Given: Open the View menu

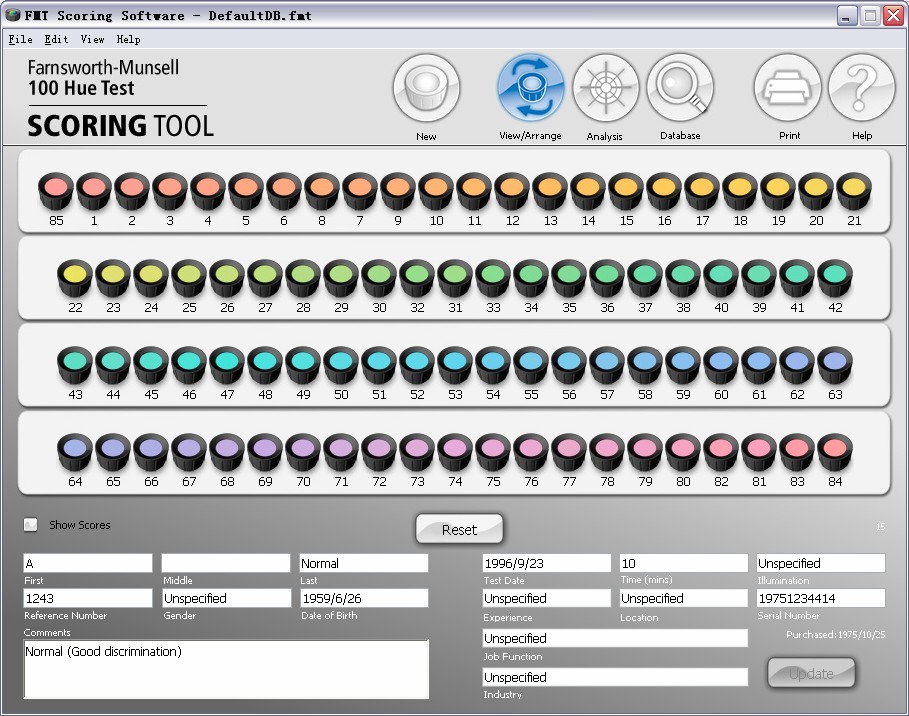Looking at the screenshot, I should [x=92, y=40].
